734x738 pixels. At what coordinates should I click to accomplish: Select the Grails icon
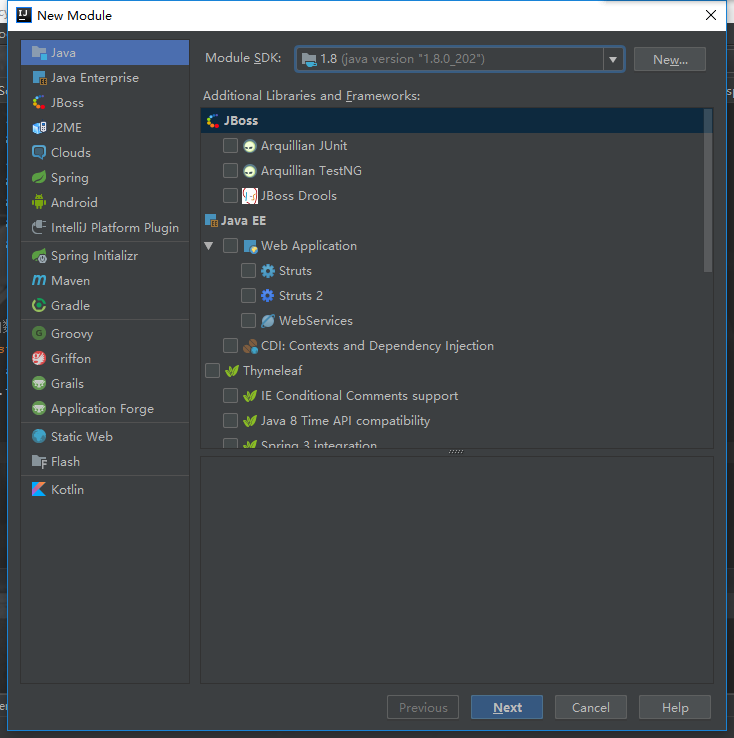(39, 383)
